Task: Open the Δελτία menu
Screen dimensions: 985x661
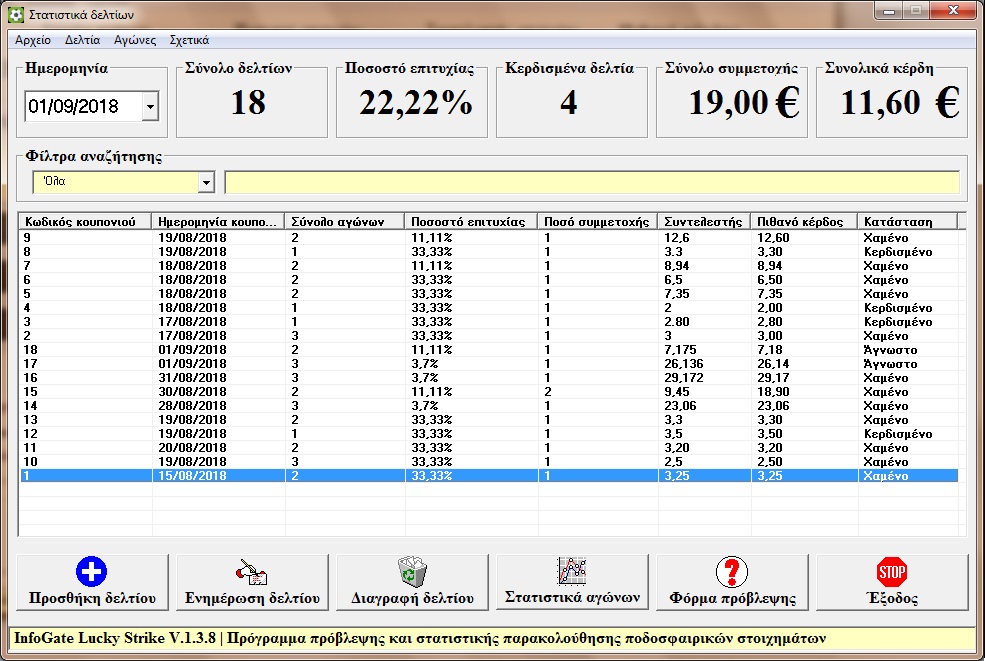Action: tap(82, 41)
